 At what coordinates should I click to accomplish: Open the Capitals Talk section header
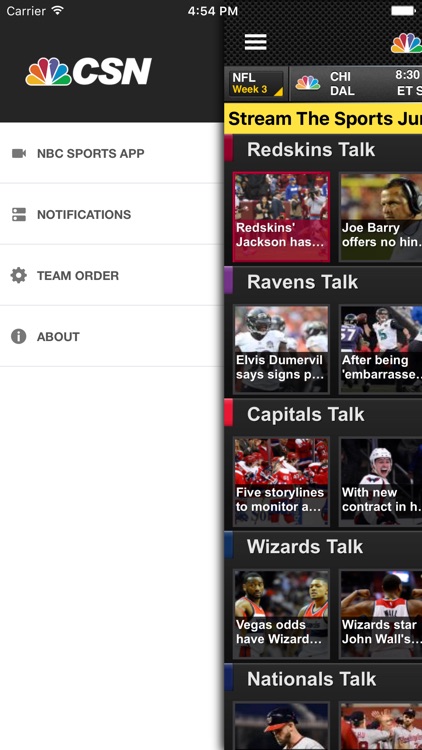pyautogui.click(x=323, y=414)
